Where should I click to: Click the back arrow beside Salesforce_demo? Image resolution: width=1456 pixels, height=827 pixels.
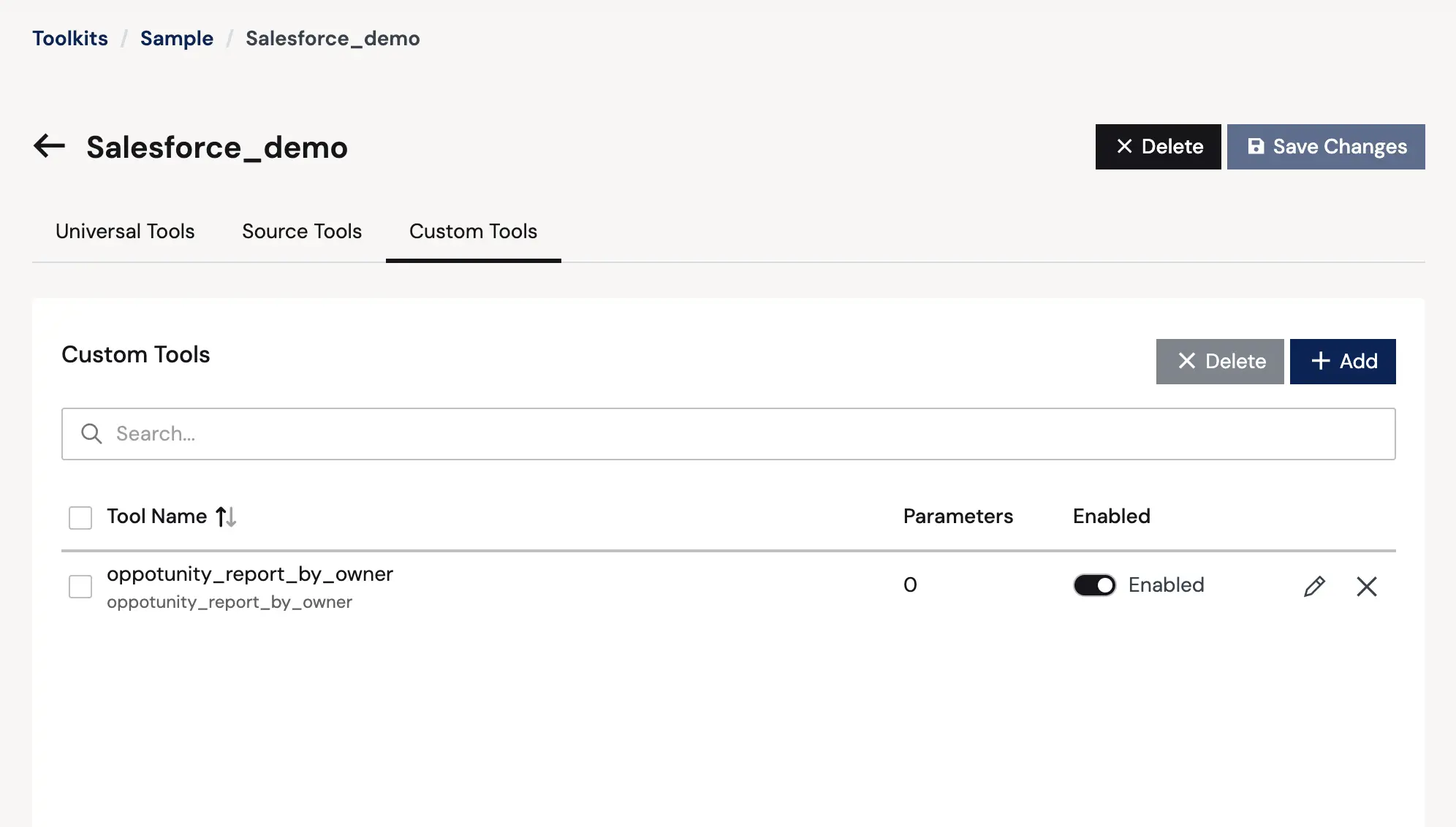pos(50,146)
